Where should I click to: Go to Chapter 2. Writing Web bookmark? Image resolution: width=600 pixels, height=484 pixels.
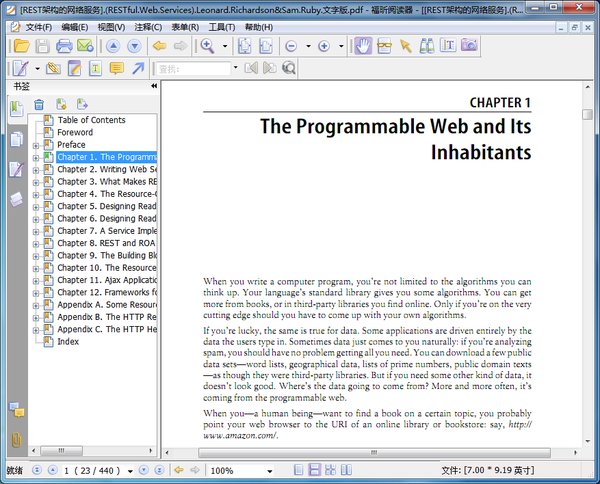[107, 169]
